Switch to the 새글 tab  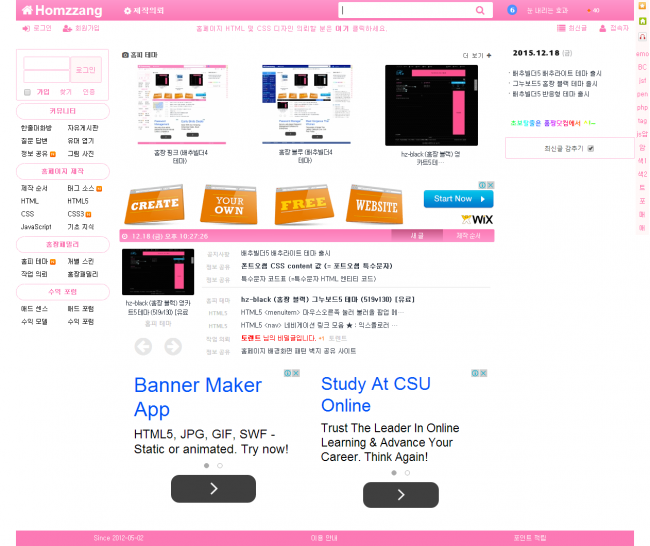point(417,235)
